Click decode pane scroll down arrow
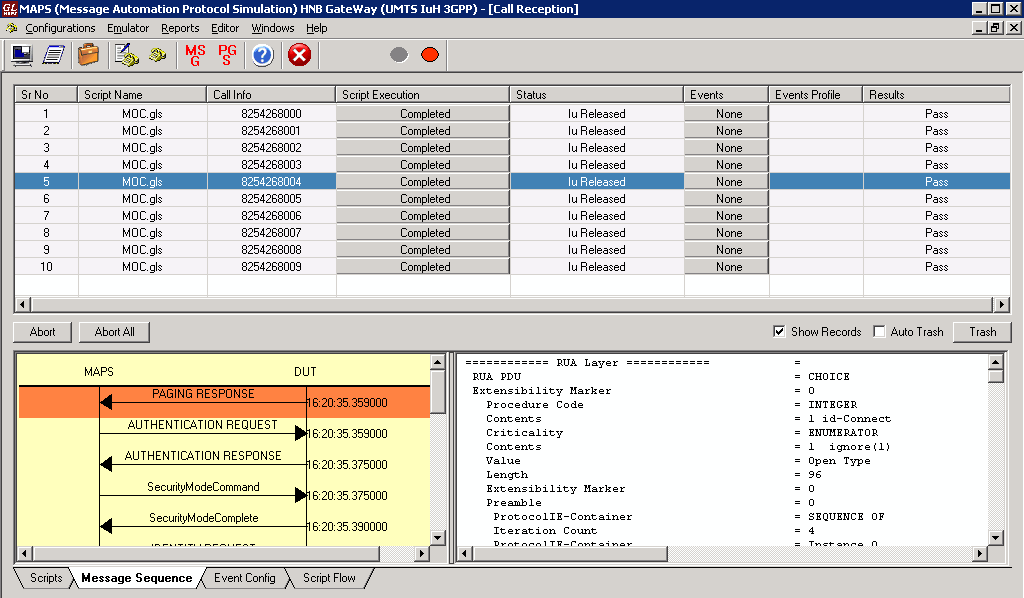The height and width of the screenshot is (598, 1024). tap(995, 538)
